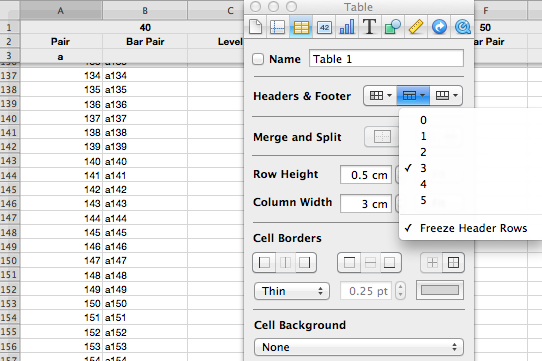Open the Chart inspector icon
The width and height of the screenshot is (542, 361).
pyautogui.click(x=347, y=27)
